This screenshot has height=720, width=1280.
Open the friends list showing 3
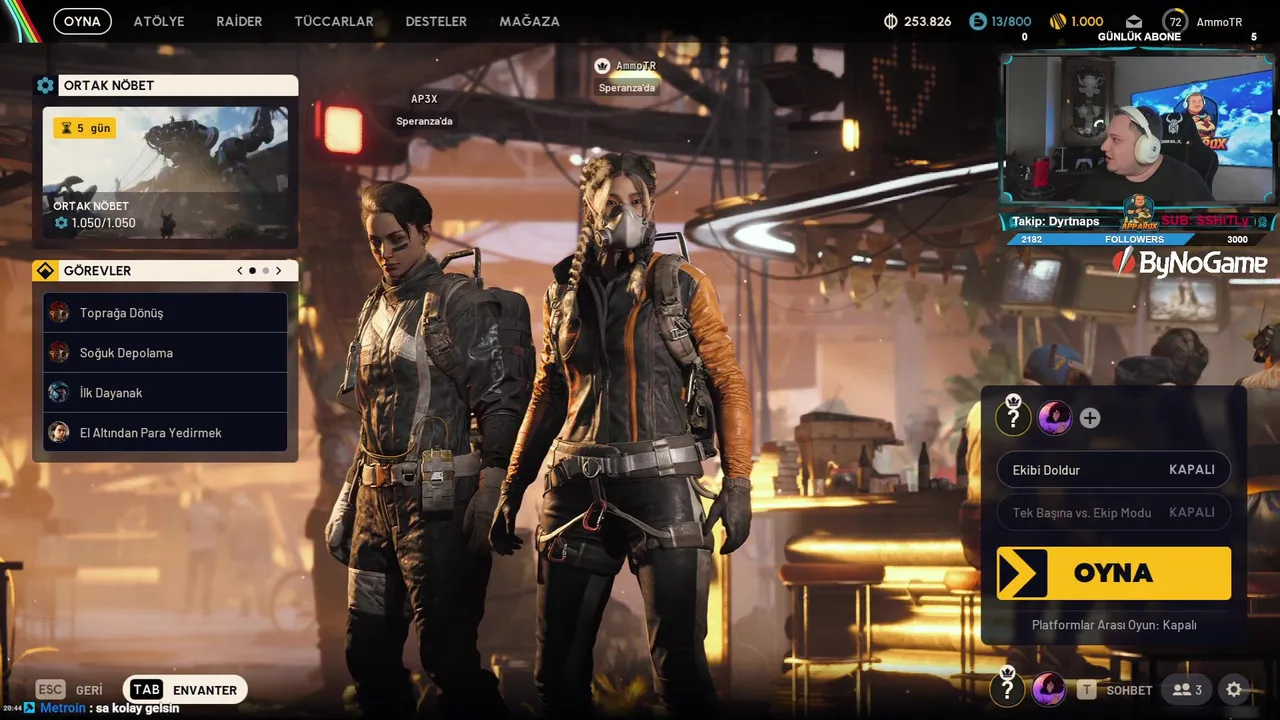pos(1187,690)
